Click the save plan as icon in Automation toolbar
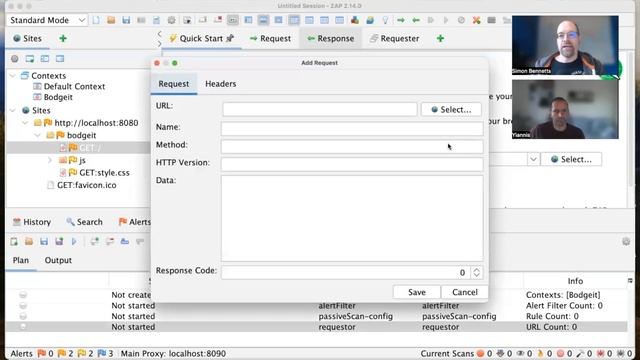Screen dimensions: 640x360 pos(59,242)
